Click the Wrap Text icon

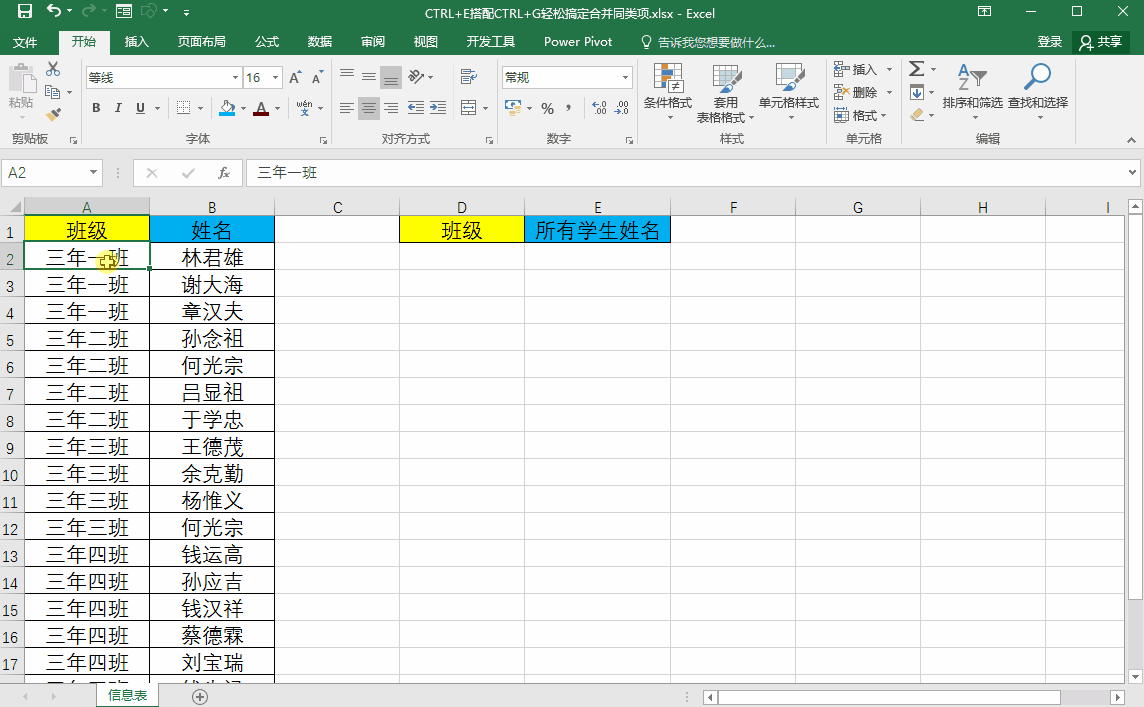click(x=469, y=77)
